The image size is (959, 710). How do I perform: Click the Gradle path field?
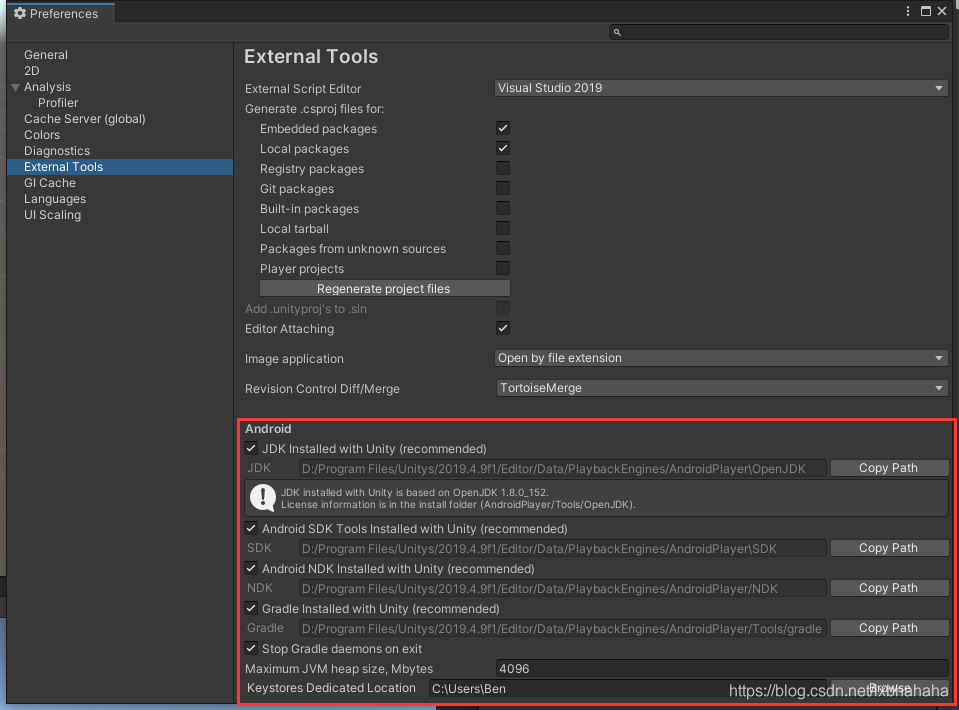[562, 629]
